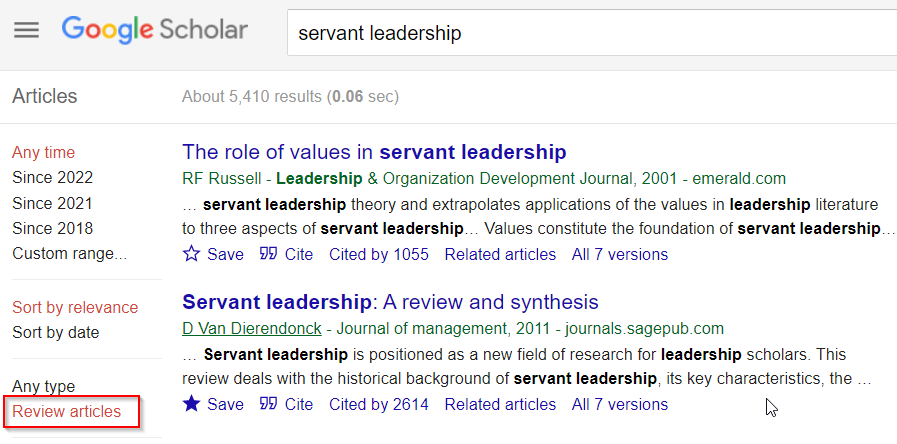Screen dimensions: 897x444
Task: Filter results Since 2018
Action: 53,228
